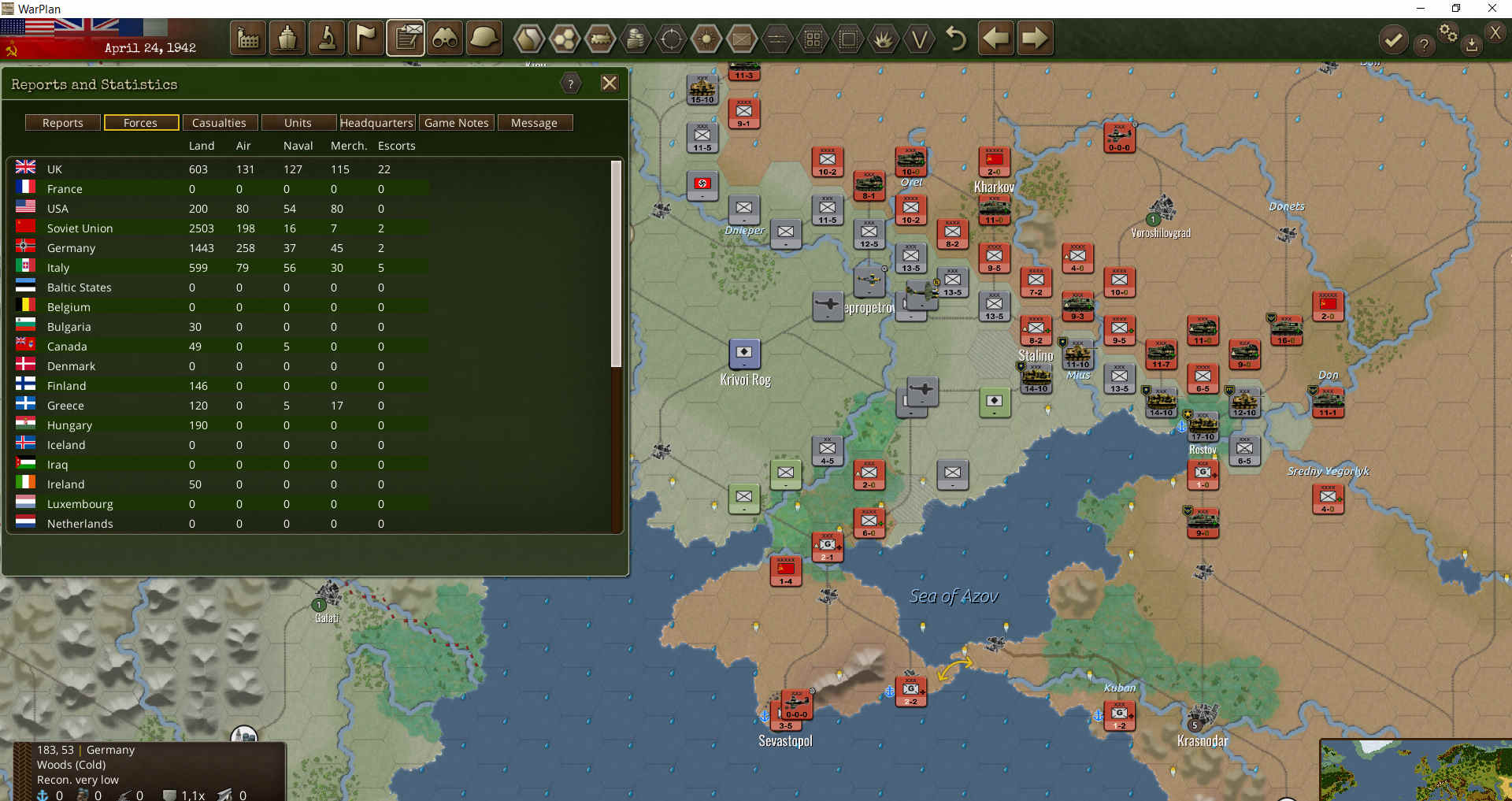Go to previous unit with left arrow
The width and height of the screenshot is (1512, 801).
click(996, 38)
